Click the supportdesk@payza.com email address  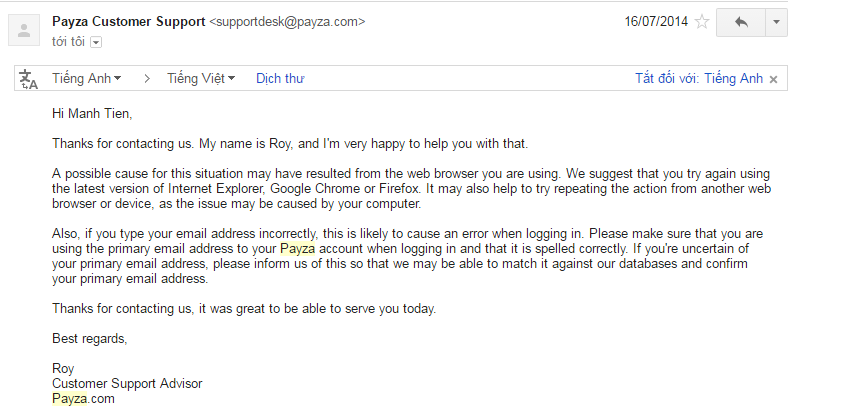[287, 21]
